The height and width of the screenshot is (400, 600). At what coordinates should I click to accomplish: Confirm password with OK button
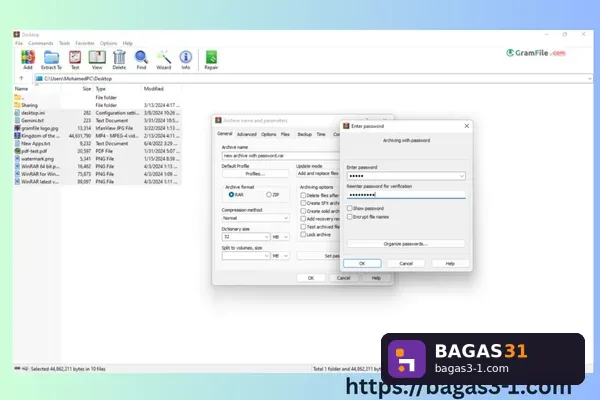[362, 263]
